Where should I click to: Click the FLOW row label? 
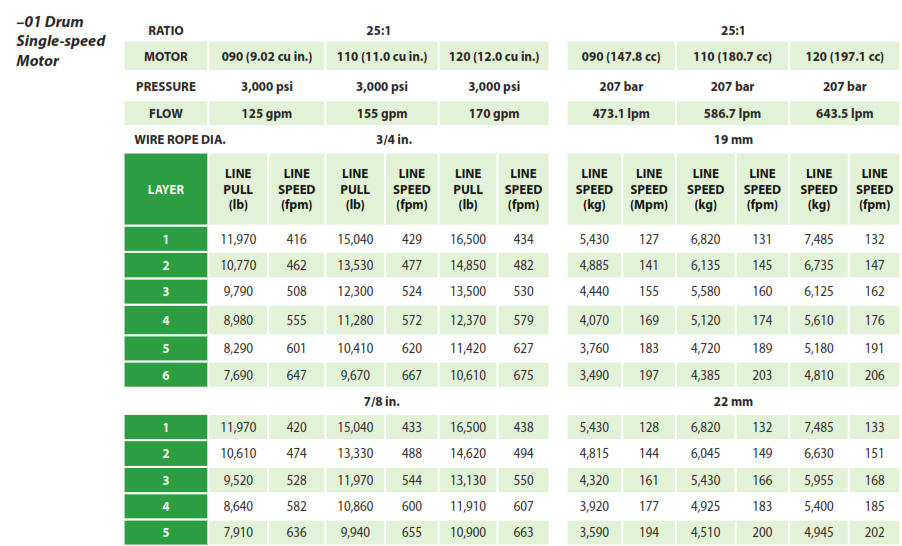[x=166, y=114]
